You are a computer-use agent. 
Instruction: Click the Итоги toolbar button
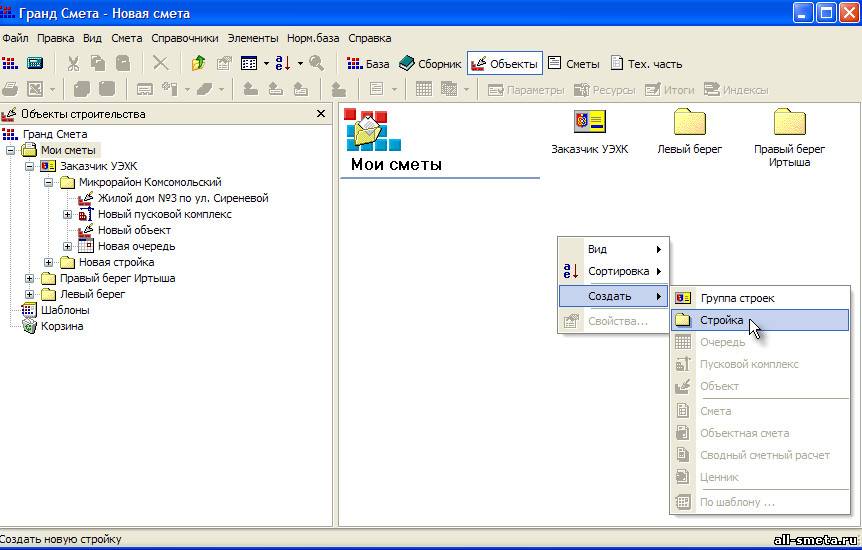[x=670, y=90]
